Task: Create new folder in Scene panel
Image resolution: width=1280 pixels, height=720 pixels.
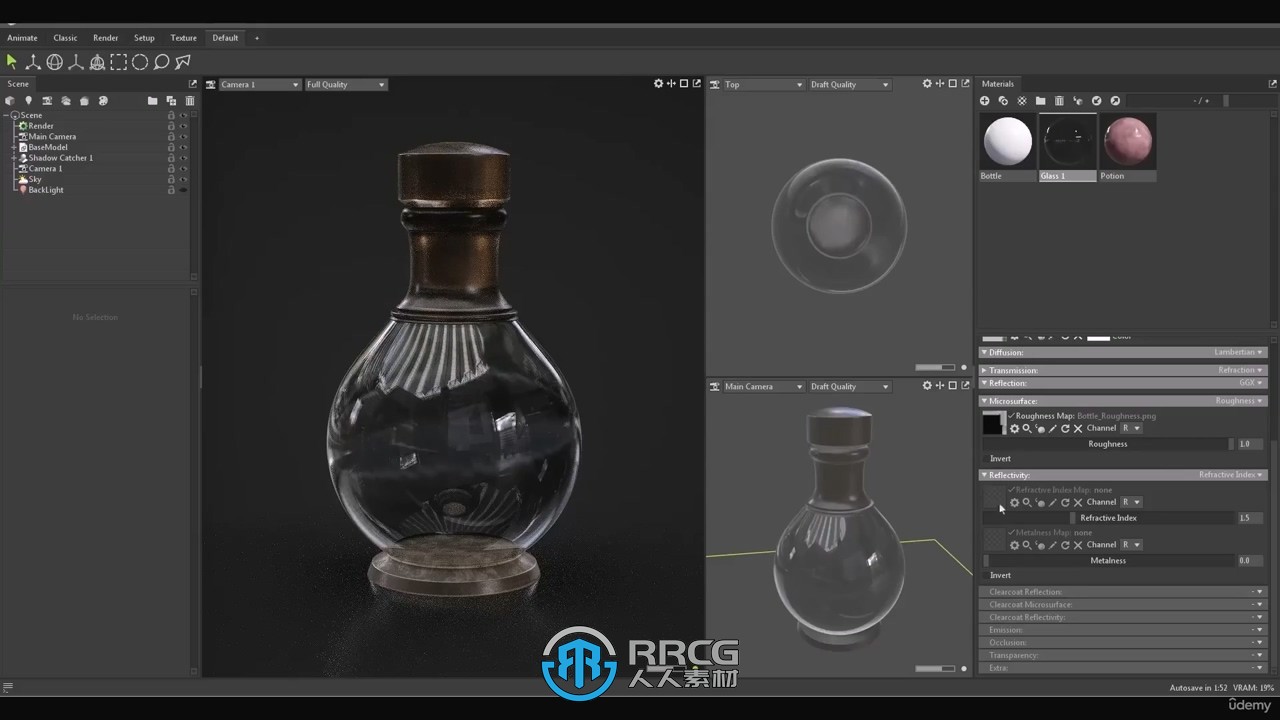Action: 152,101
